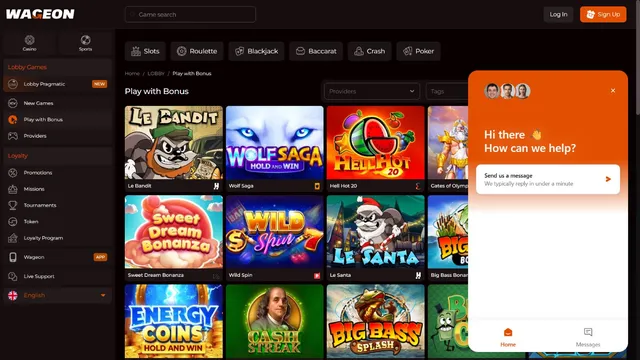Click the Token sidebar icon
The height and width of the screenshot is (360, 640).
[x=13, y=222]
